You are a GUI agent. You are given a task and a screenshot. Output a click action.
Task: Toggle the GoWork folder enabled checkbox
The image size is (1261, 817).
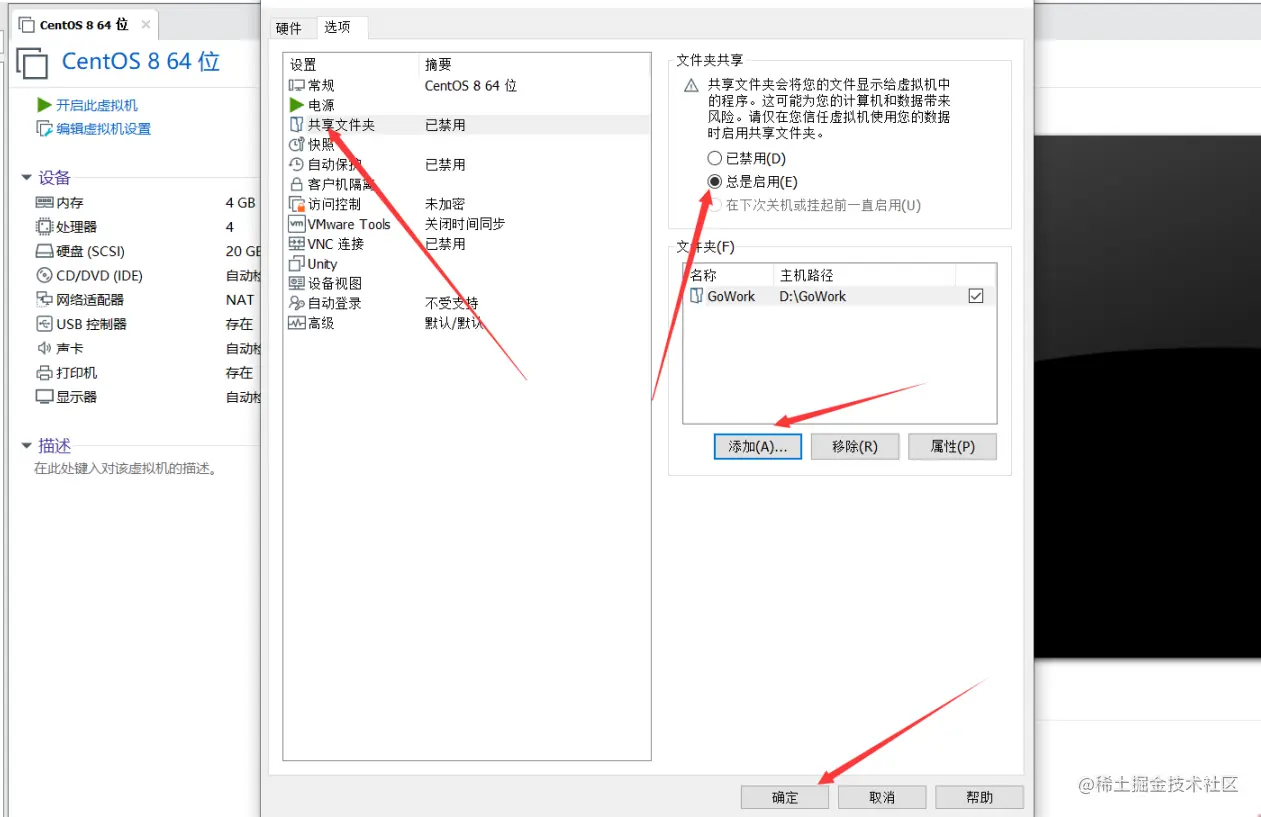pos(976,296)
